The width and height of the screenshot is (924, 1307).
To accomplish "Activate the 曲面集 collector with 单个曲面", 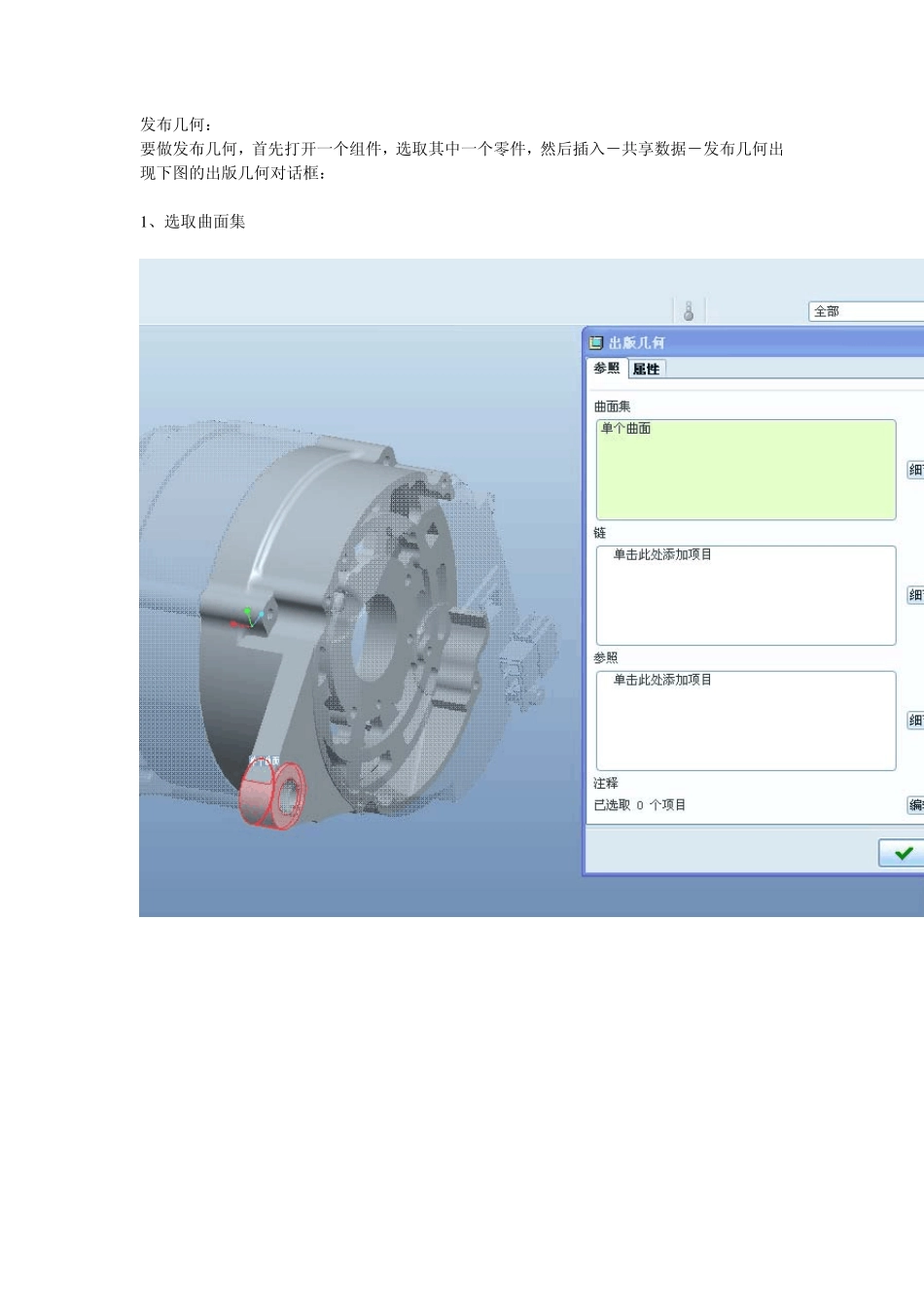I will point(746,470).
